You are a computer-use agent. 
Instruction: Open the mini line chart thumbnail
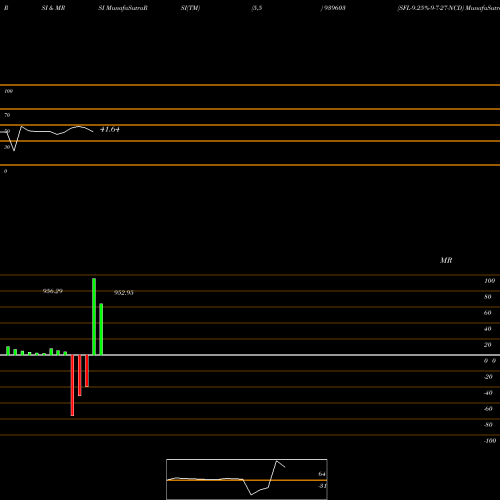point(247,479)
